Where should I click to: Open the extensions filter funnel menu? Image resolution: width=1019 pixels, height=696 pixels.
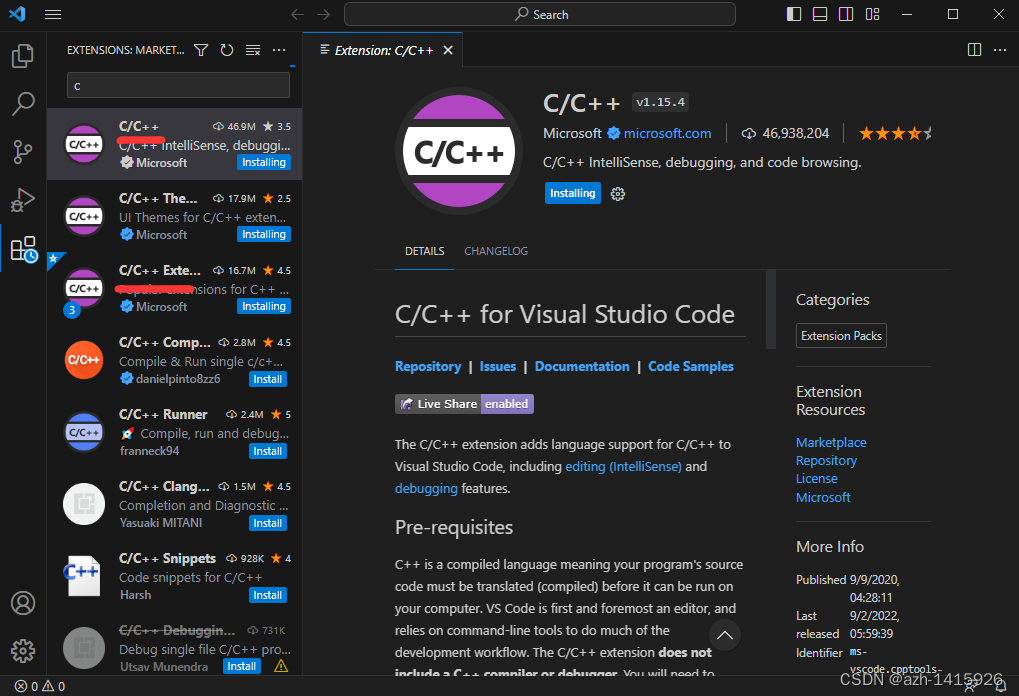click(201, 49)
